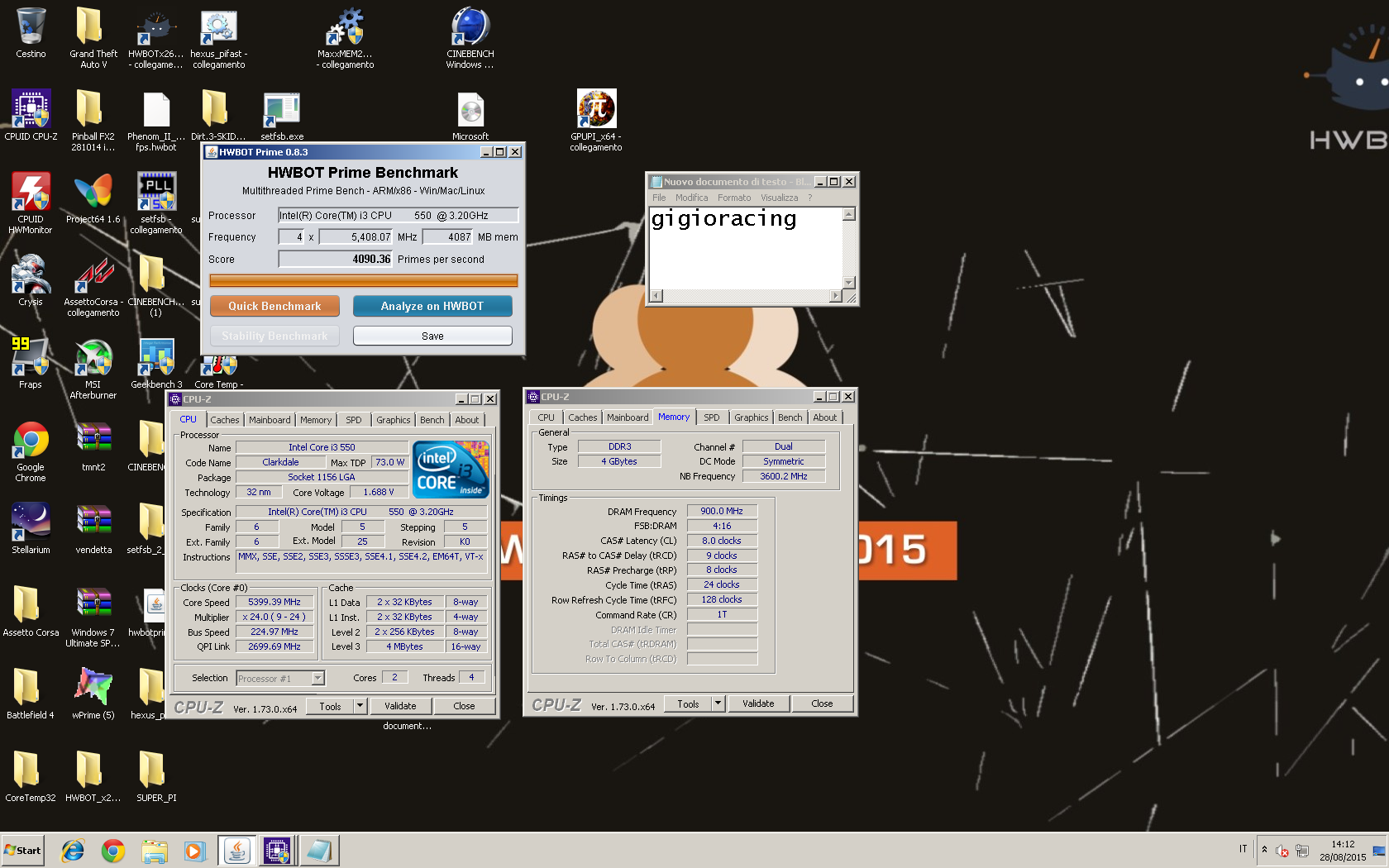Open setfsb.exe desktop icon
This screenshot has height=868, width=1389.
(x=282, y=116)
